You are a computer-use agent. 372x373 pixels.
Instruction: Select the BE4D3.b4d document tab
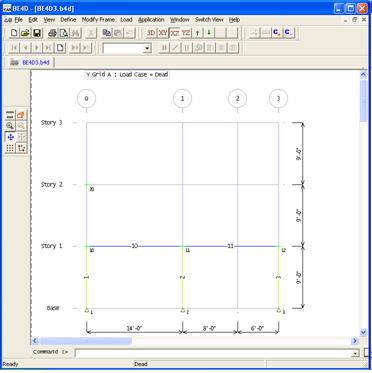(31, 62)
